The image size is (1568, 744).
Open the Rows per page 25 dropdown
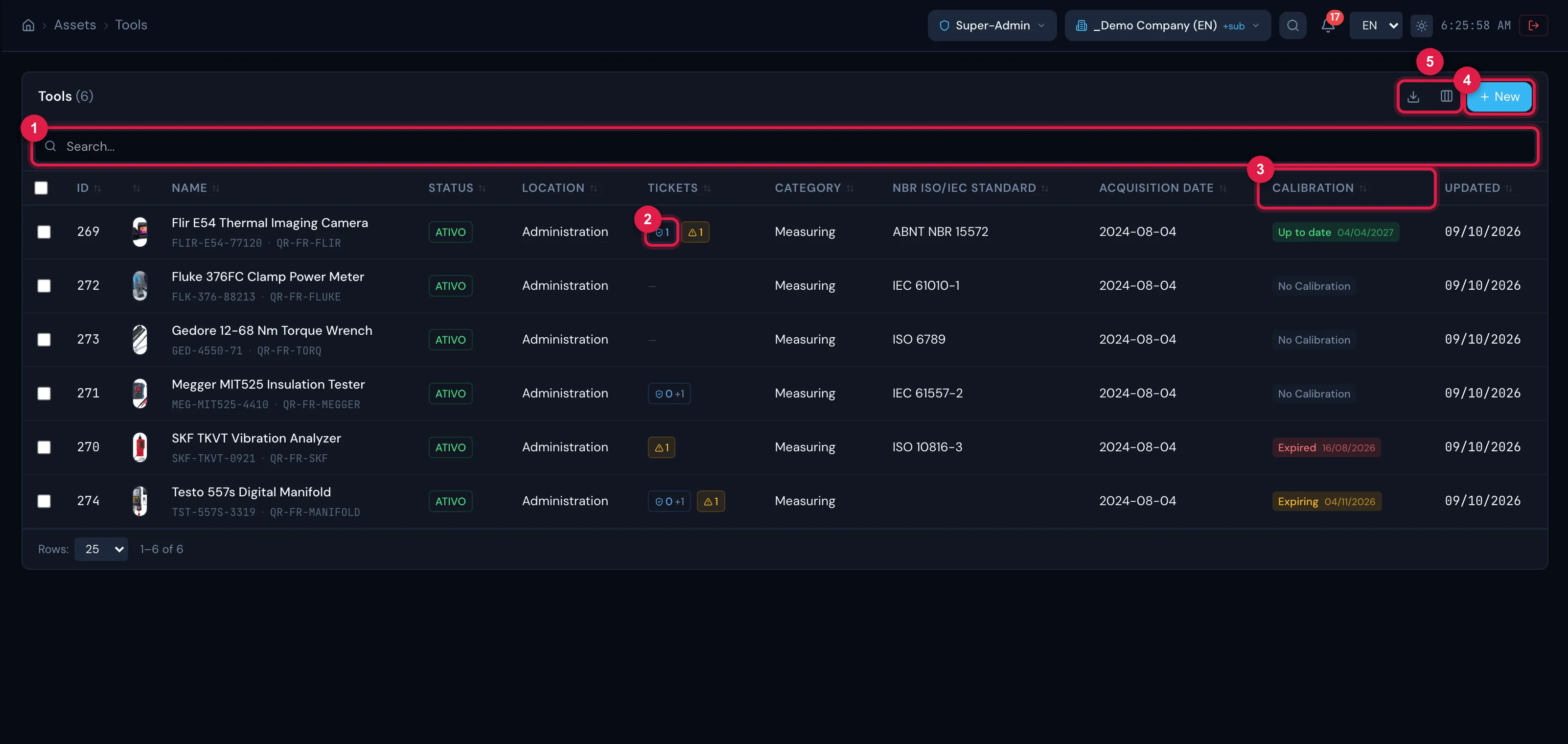click(101, 549)
